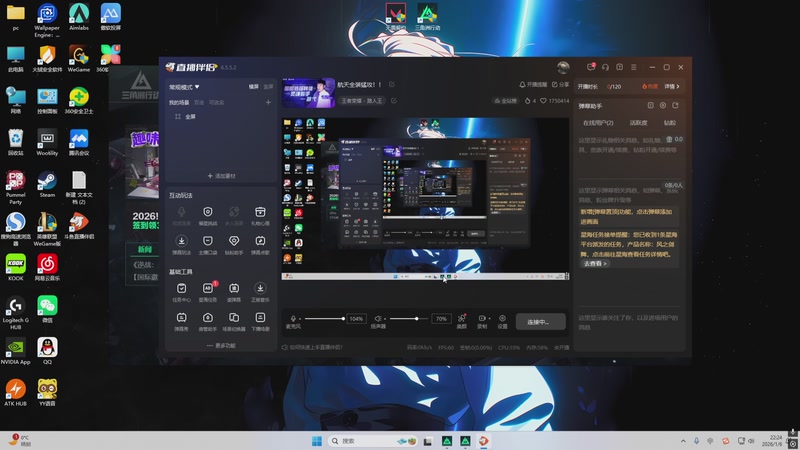Click 如何快速上手直播伴侣 help link
This screenshot has width=800, height=450.
[x=312, y=347]
